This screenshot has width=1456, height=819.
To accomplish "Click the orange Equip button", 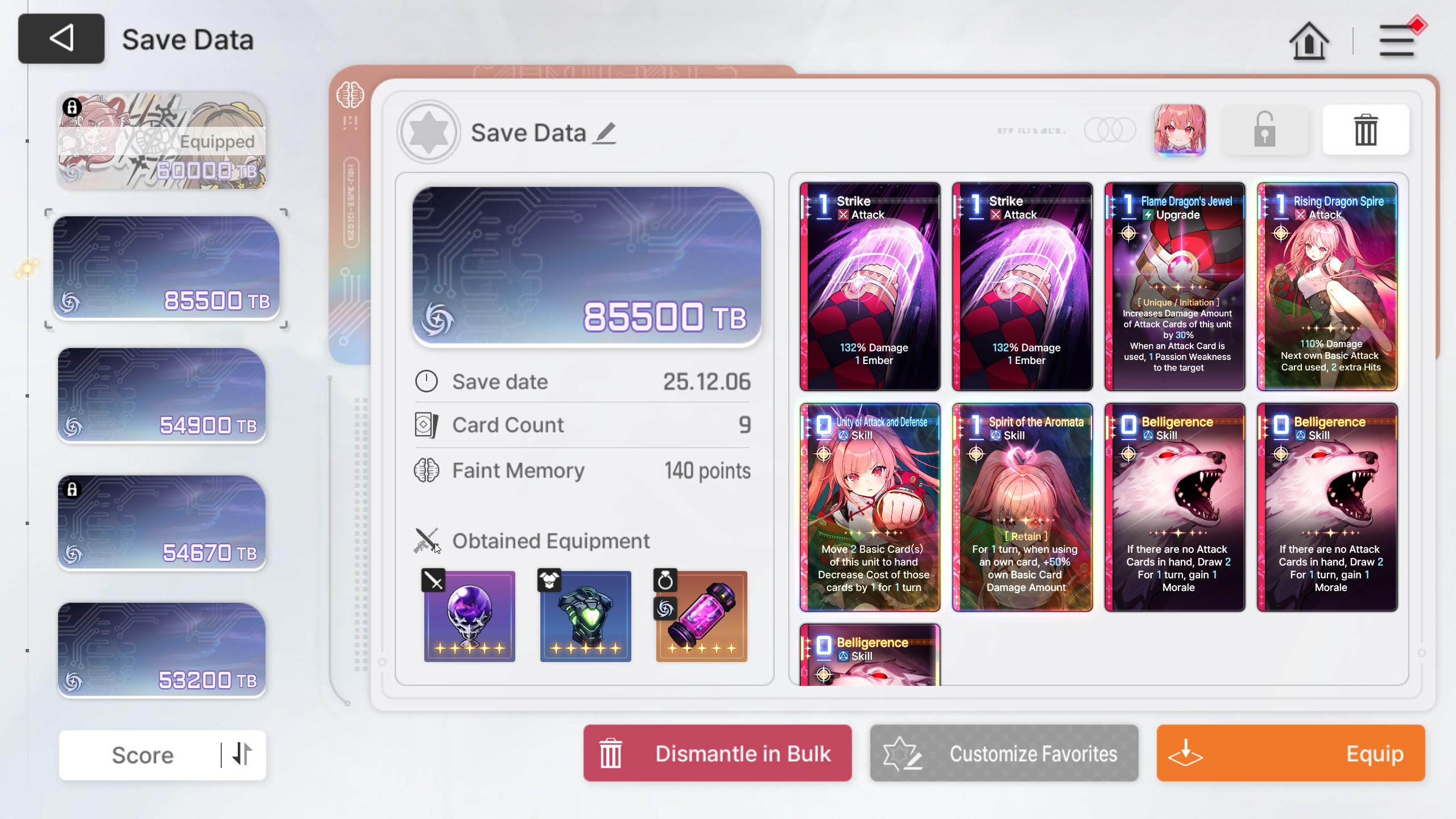I will 1290,753.
